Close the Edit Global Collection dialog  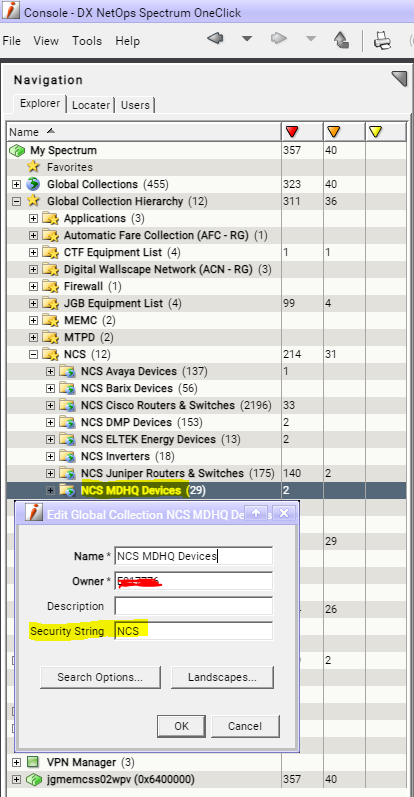coord(284,513)
